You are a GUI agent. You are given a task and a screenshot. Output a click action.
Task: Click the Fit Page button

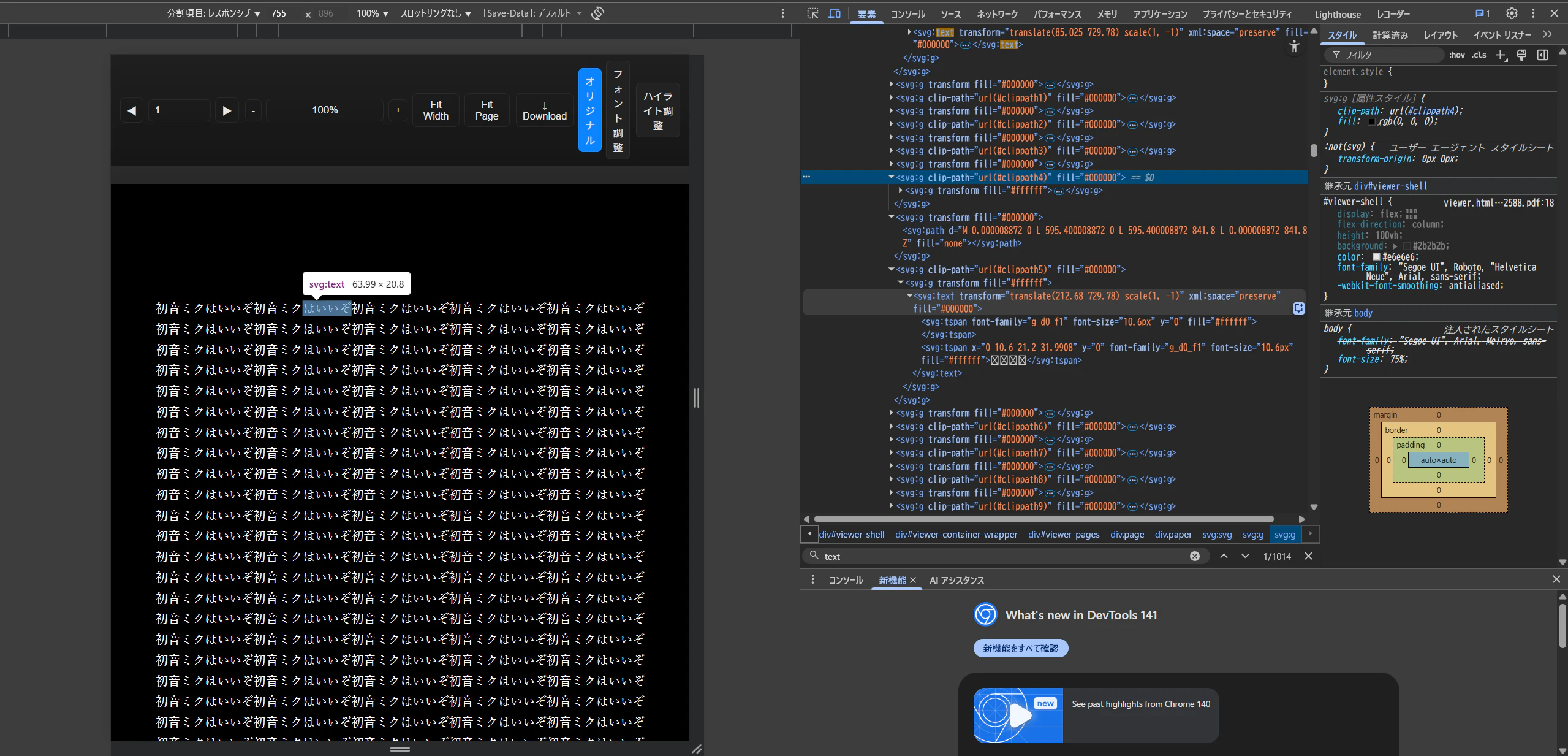coord(487,110)
